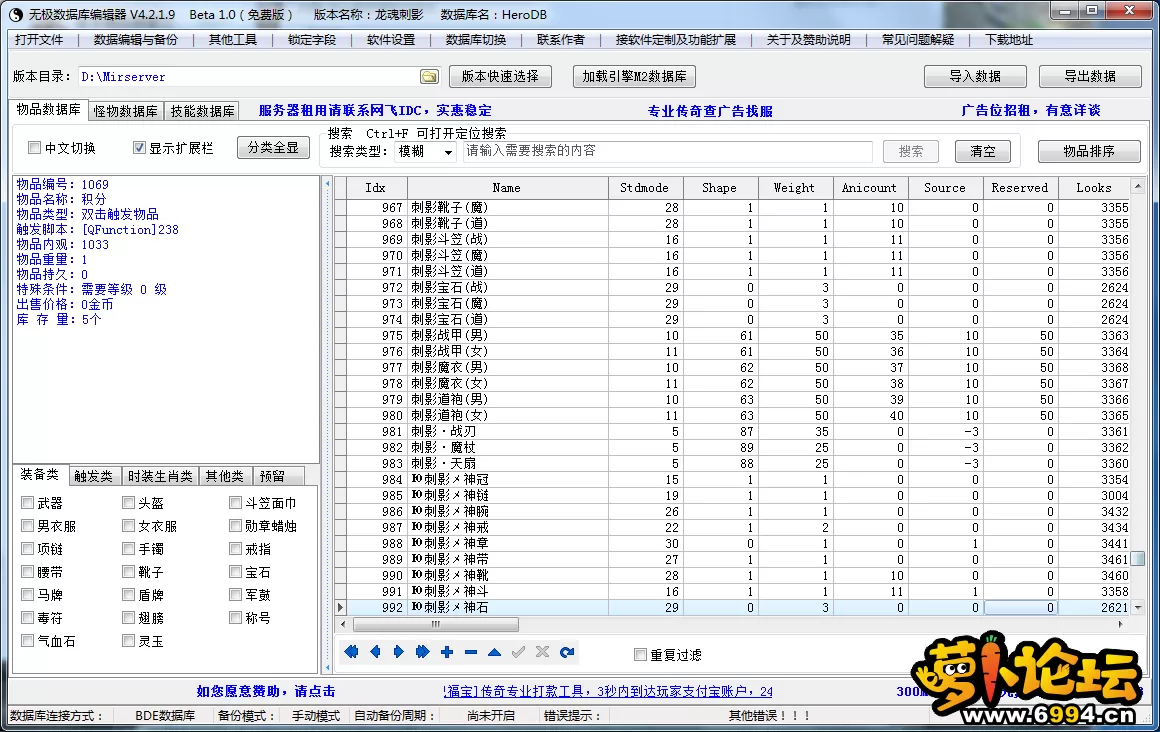Select row 981 刺影·战刃

(x=738, y=432)
